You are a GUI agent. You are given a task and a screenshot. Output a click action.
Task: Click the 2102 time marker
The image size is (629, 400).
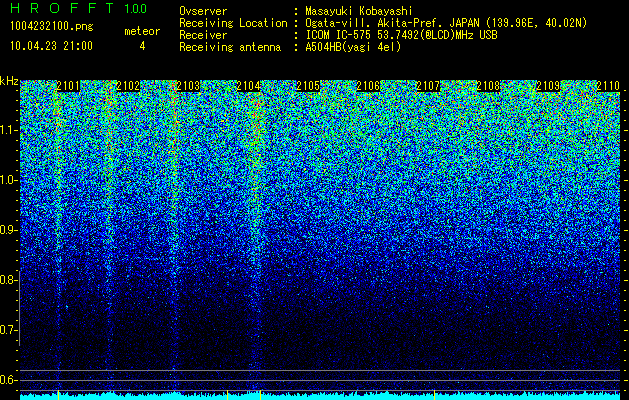pos(128,86)
